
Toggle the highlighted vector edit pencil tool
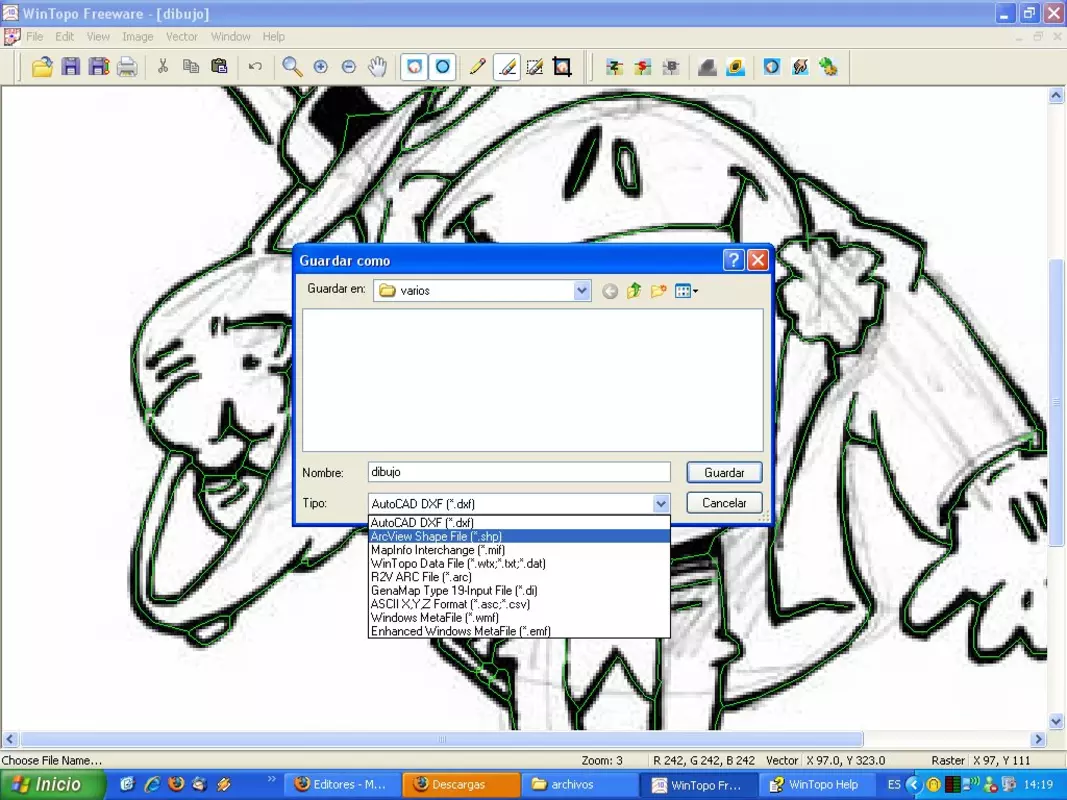506,67
